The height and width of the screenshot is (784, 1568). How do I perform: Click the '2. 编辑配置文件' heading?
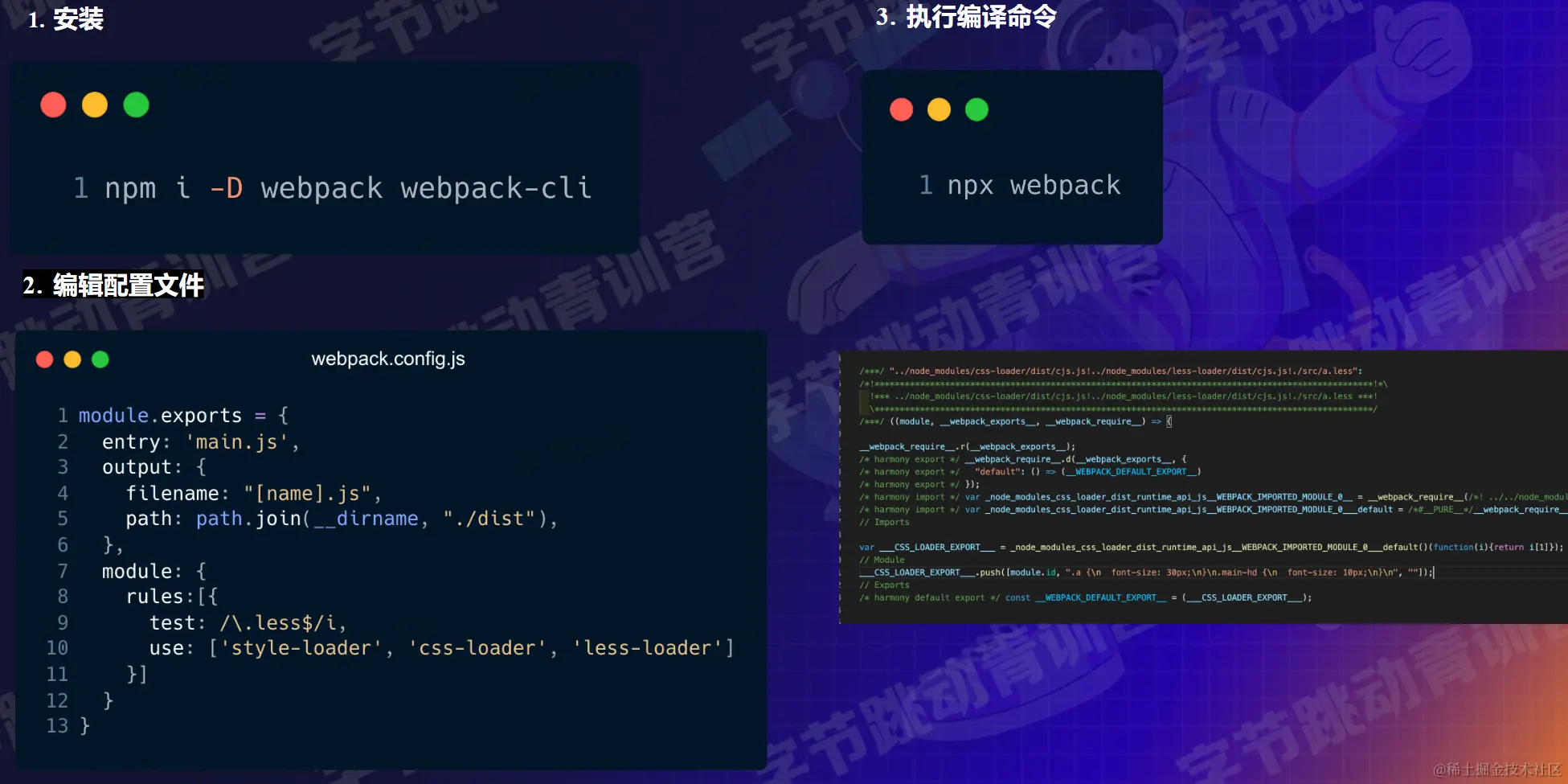point(113,285)
